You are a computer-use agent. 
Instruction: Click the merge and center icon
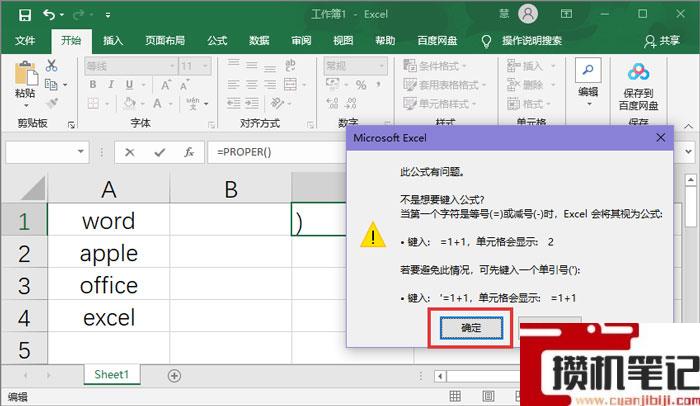tap(290, 84)
